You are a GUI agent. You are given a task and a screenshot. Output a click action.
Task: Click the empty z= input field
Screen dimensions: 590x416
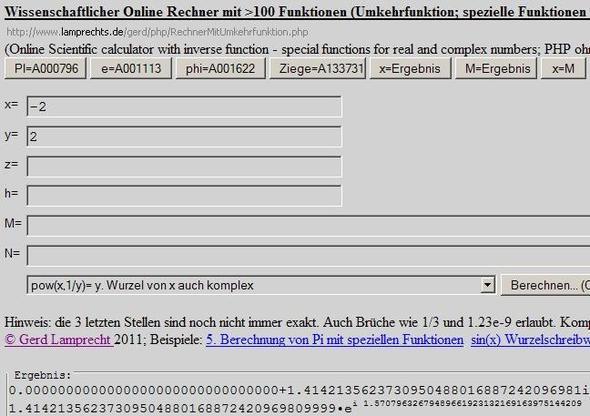click(x=184, y=166)
